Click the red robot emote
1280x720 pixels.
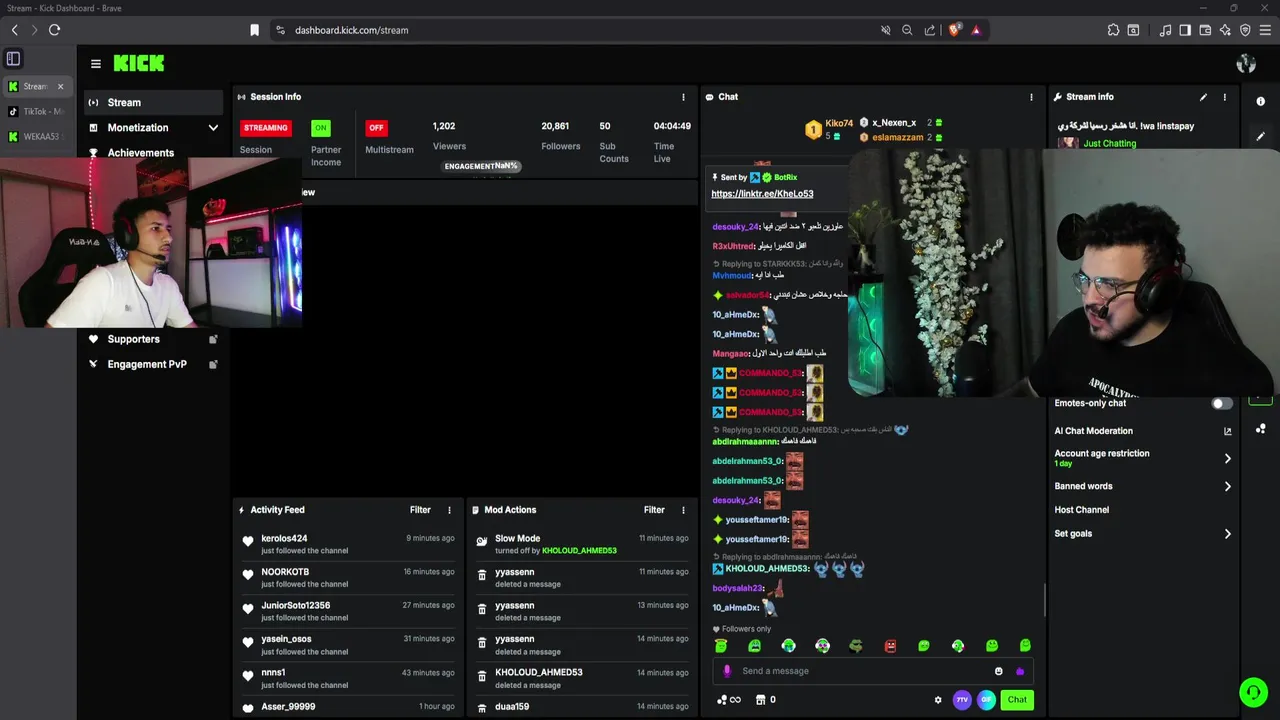pyautogui.click(x=890, y=646)
